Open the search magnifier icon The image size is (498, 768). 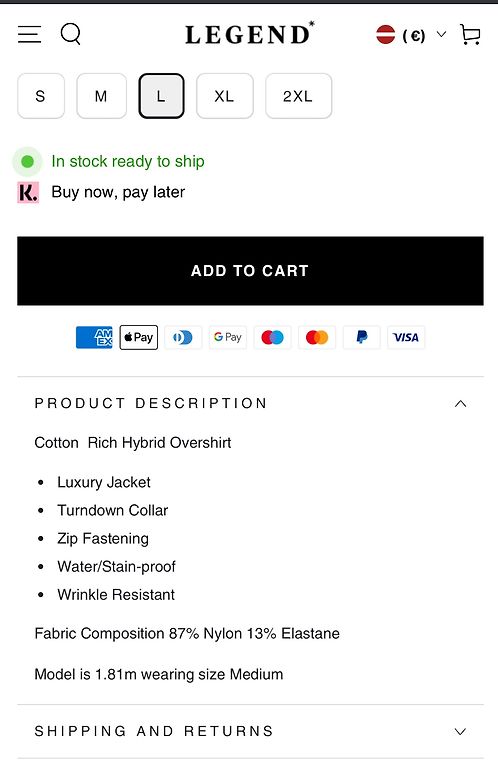(x=71, y=34)
